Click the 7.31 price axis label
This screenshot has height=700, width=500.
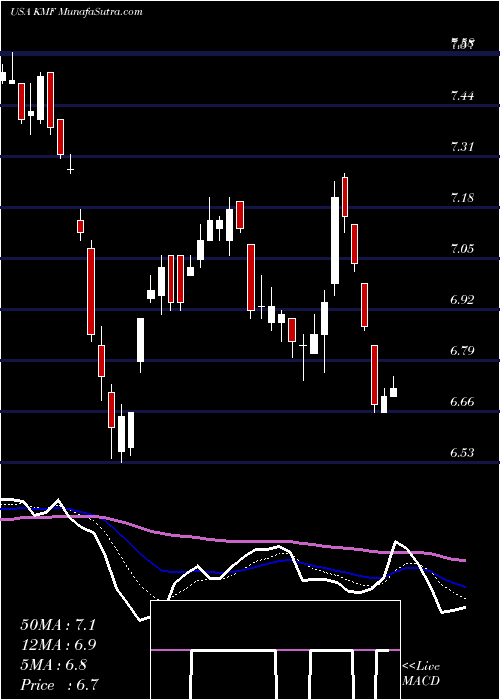pos(462,146)
